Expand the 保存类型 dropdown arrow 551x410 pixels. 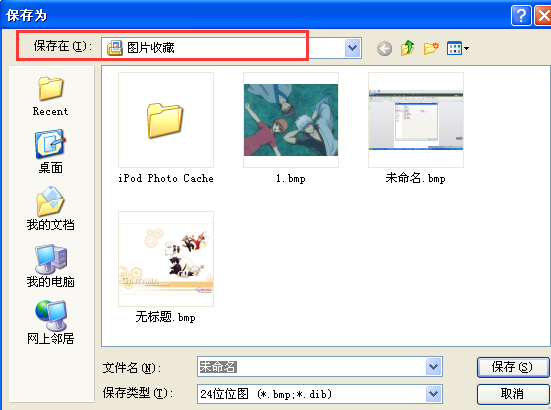pyautogui.click(x=434, y=394)
